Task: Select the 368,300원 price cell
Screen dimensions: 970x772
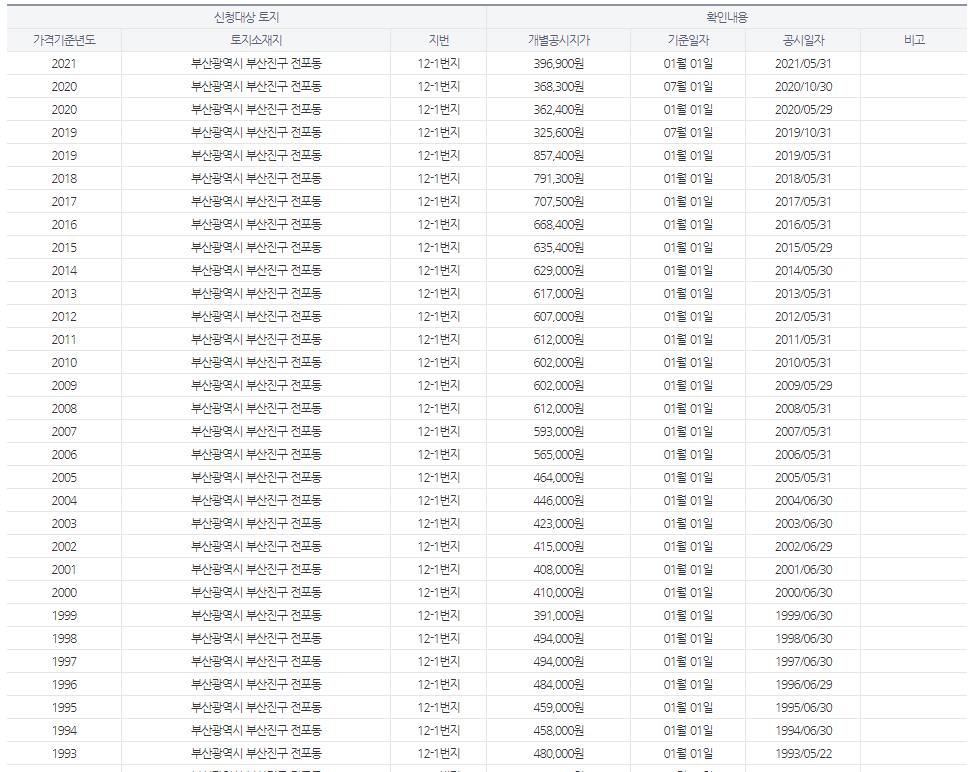Action: [x=559, y=87]
